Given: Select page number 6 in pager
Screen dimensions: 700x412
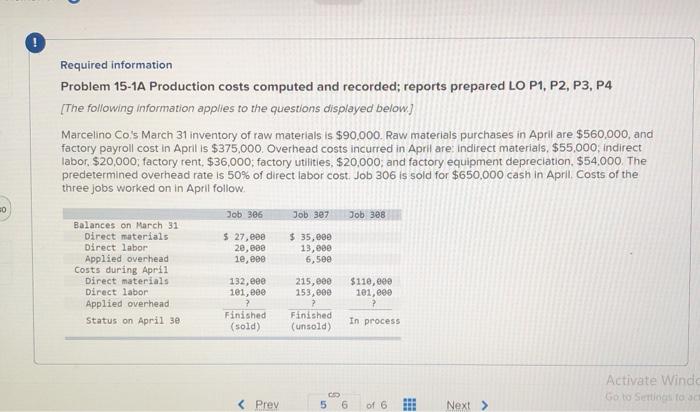Looking at the screenshot, I should point(344,405).
